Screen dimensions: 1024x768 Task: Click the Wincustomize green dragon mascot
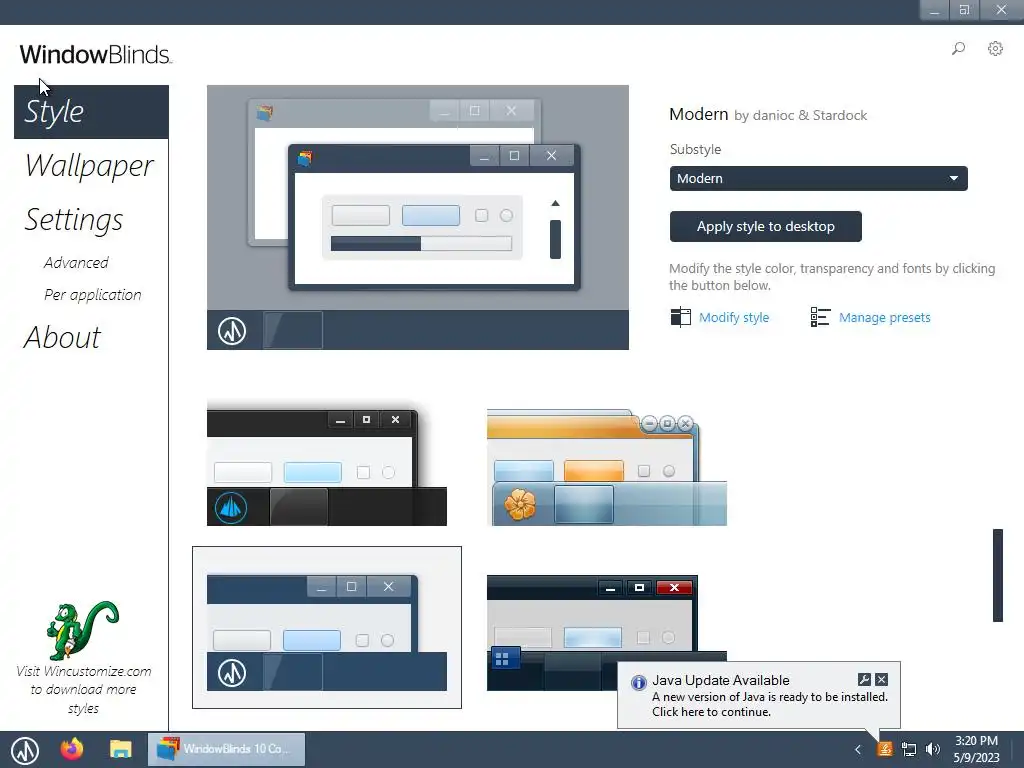point(83,630)
